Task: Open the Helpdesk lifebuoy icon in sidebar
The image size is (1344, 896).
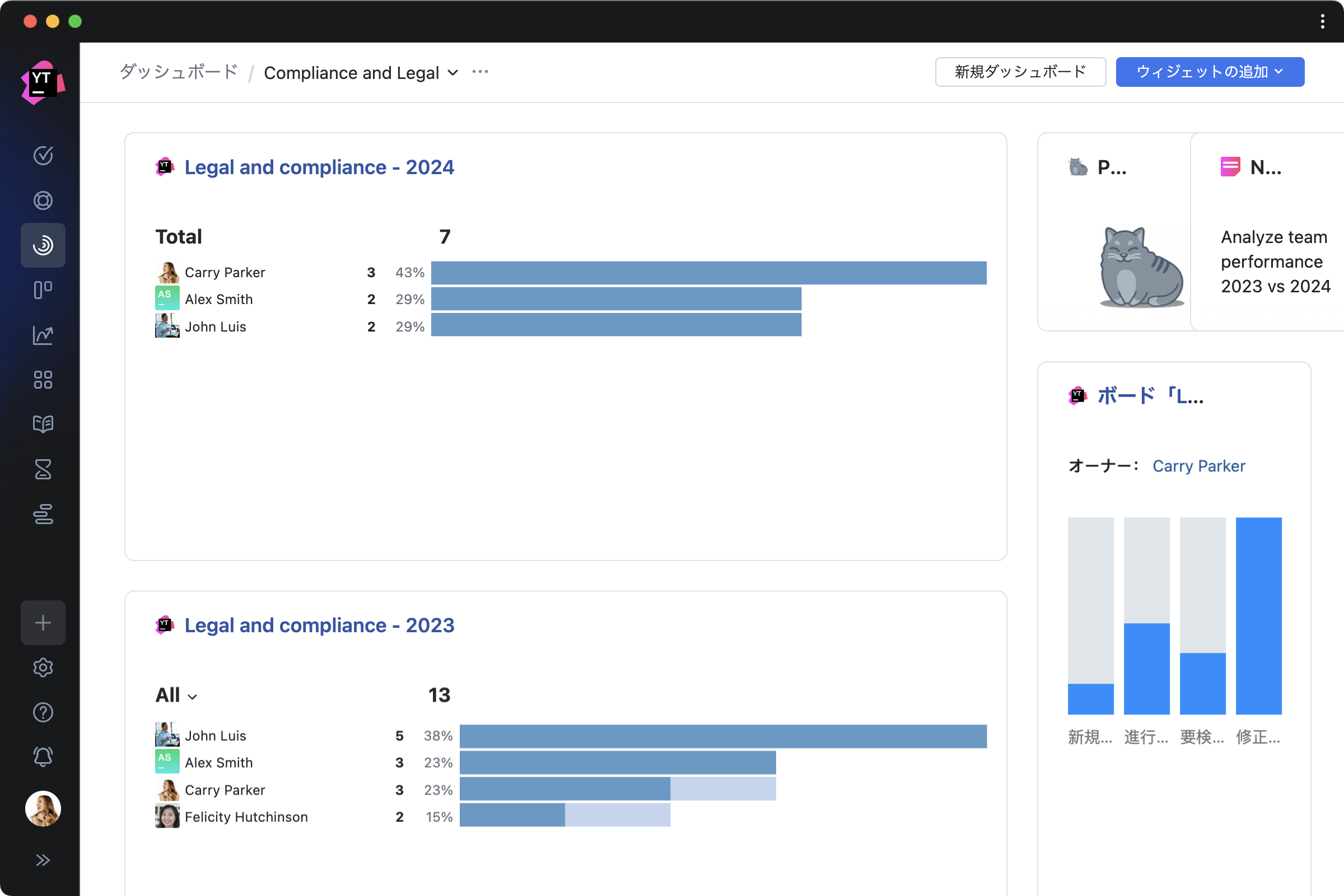Action: 43,200
